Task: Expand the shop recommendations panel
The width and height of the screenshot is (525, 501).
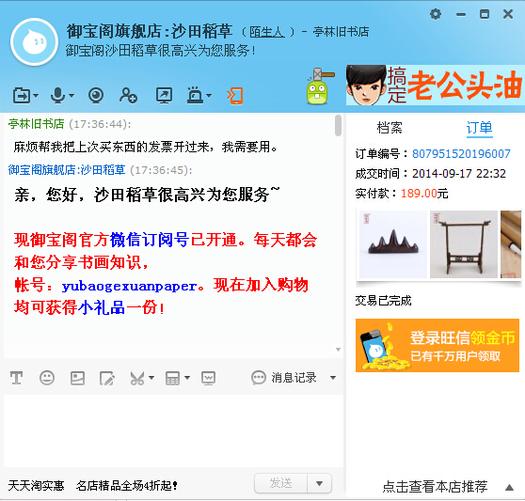Action: tap(509, 487)
